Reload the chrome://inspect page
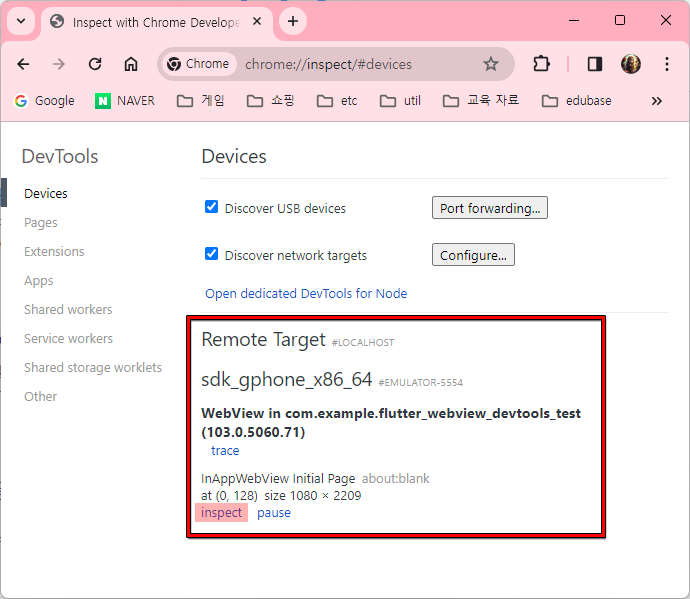This screenshot has width=690, height=599. (95, 64)
